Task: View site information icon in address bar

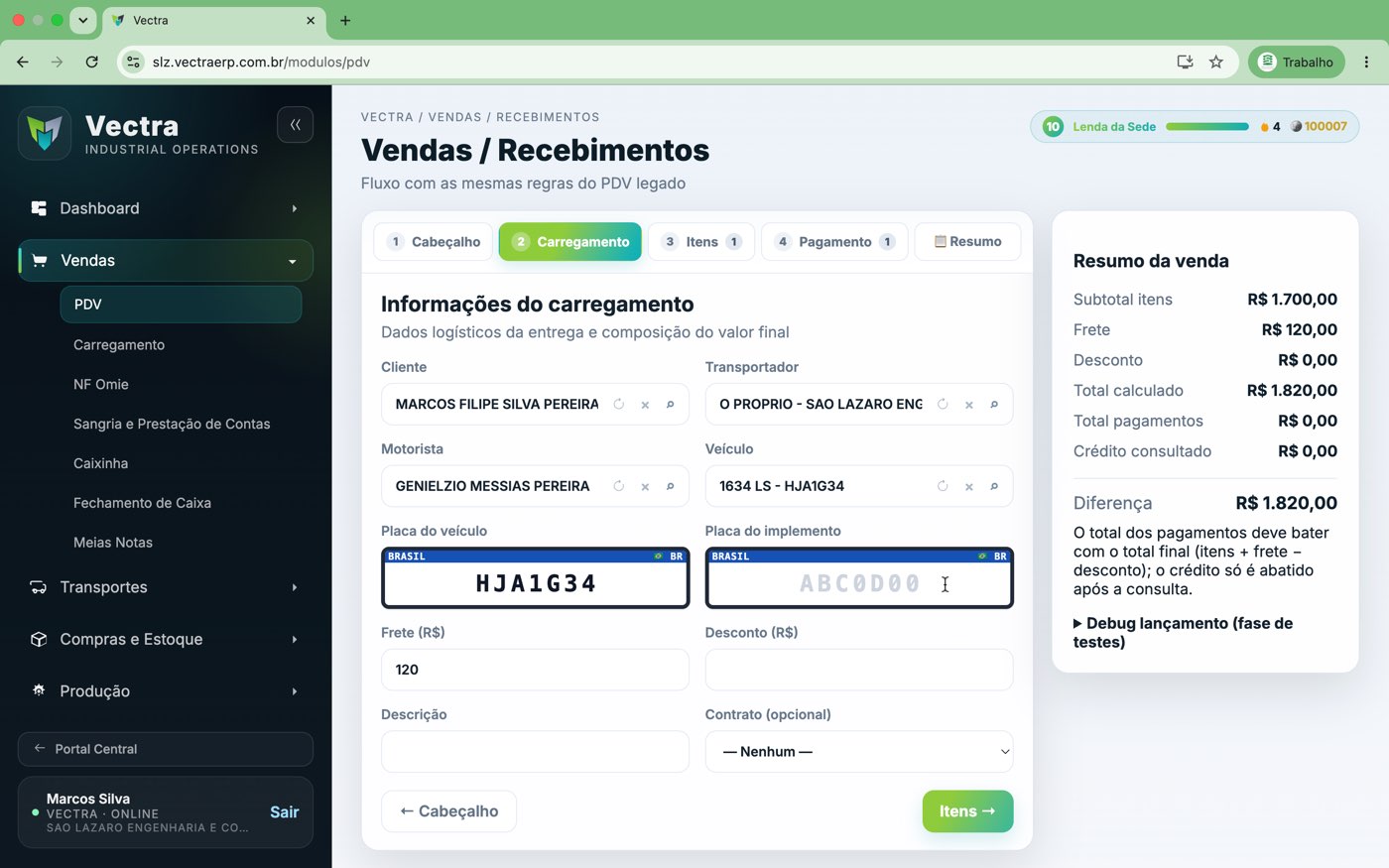Action: pyautogui.click(x=133, y=62)
